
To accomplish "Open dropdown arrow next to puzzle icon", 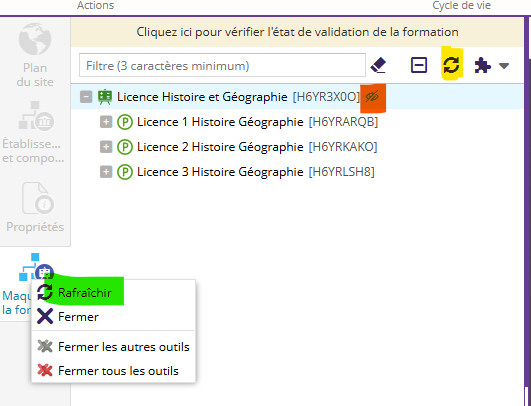I will pyautogui.click(x=504, y=65).
